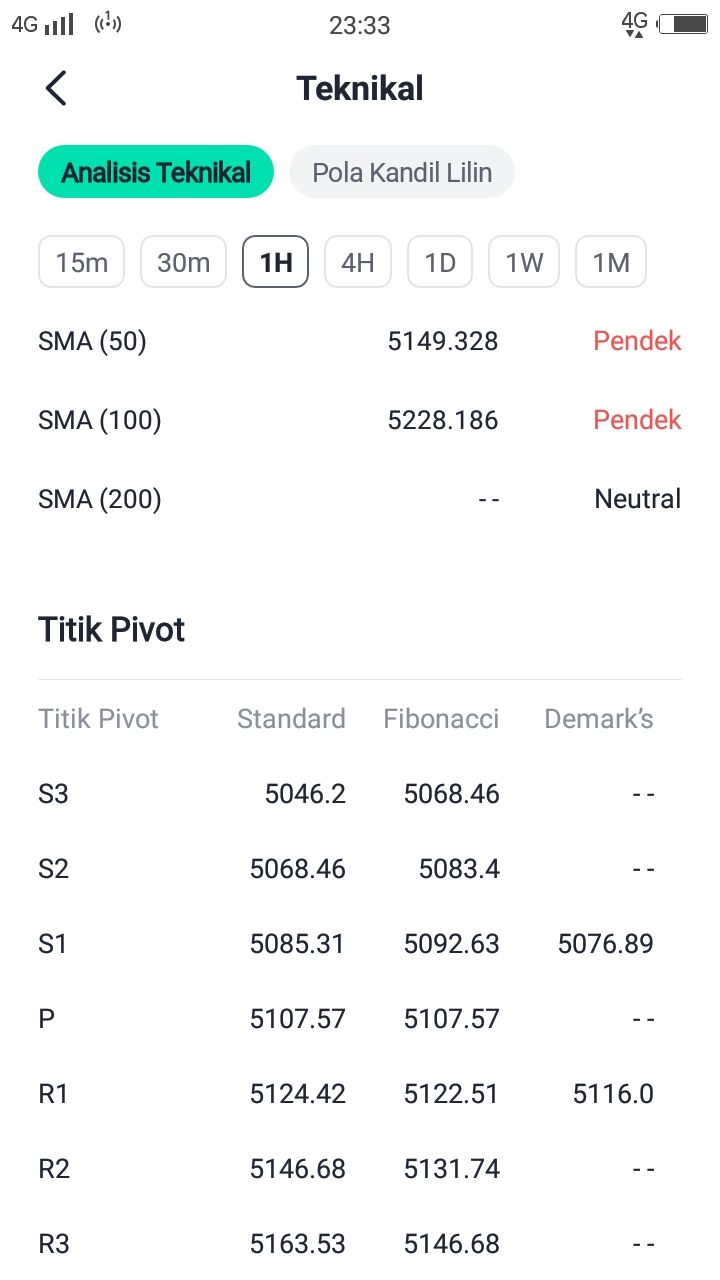This screenshot has width=720, height=1280.
Task: Open the Pola Kandil Lilin tab
Action: coord(402,172)
